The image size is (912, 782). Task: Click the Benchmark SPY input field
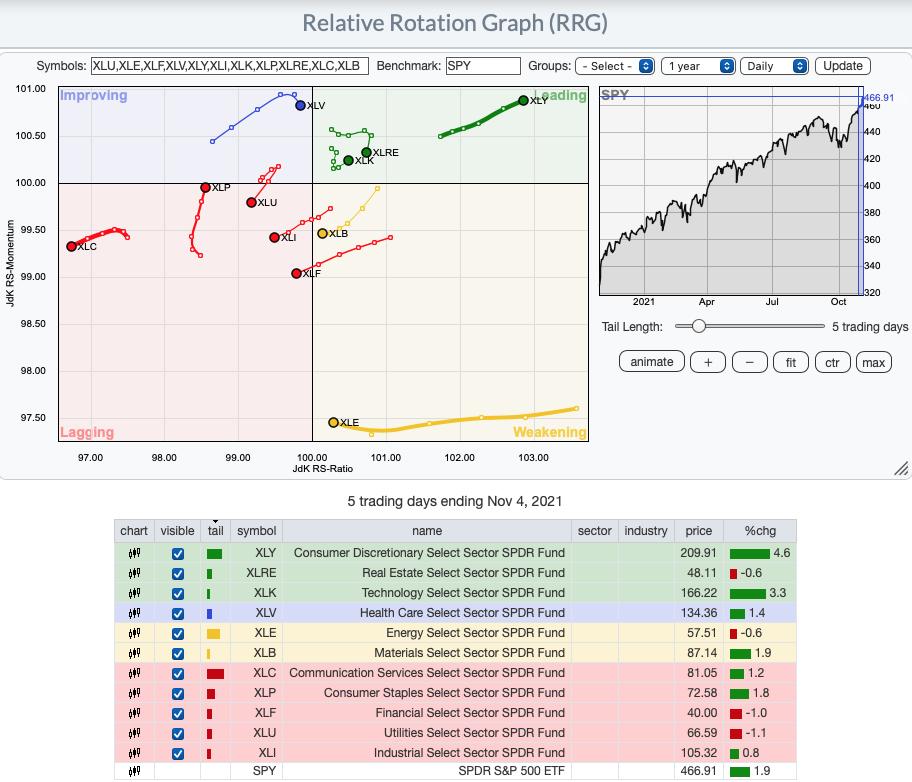483,66
